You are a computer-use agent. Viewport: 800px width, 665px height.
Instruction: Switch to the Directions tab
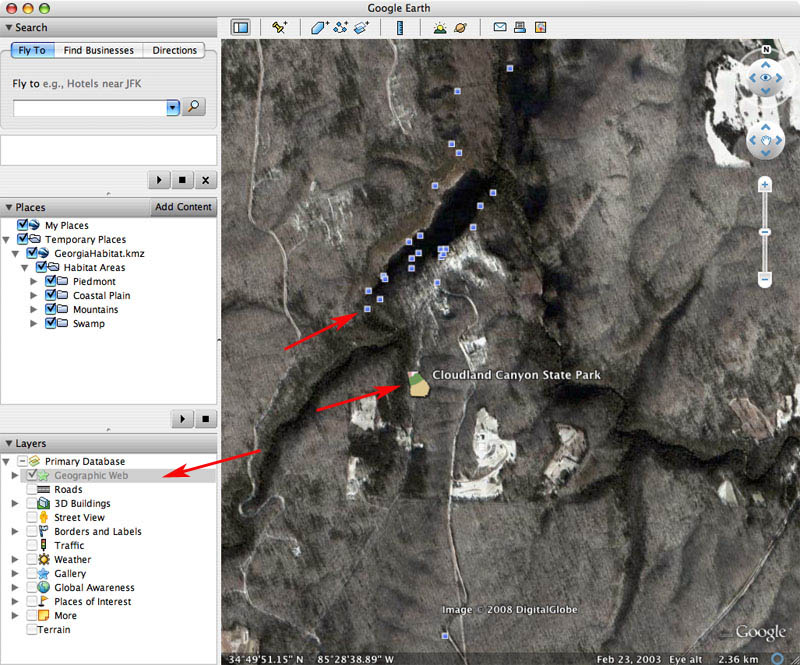tap(174, 50)
